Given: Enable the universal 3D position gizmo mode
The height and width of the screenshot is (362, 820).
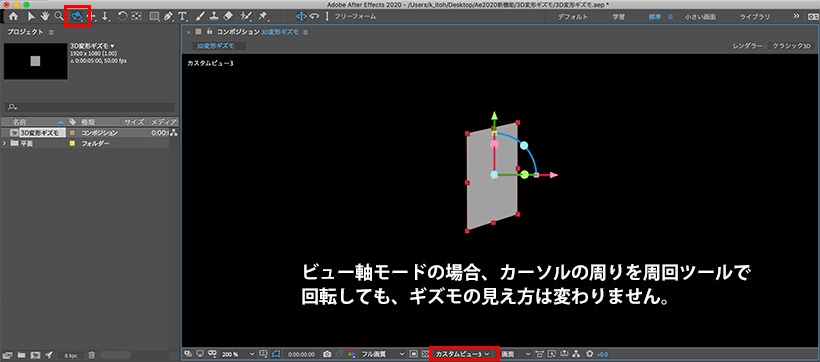Looking at the screenshot, I should click(301, 16).
